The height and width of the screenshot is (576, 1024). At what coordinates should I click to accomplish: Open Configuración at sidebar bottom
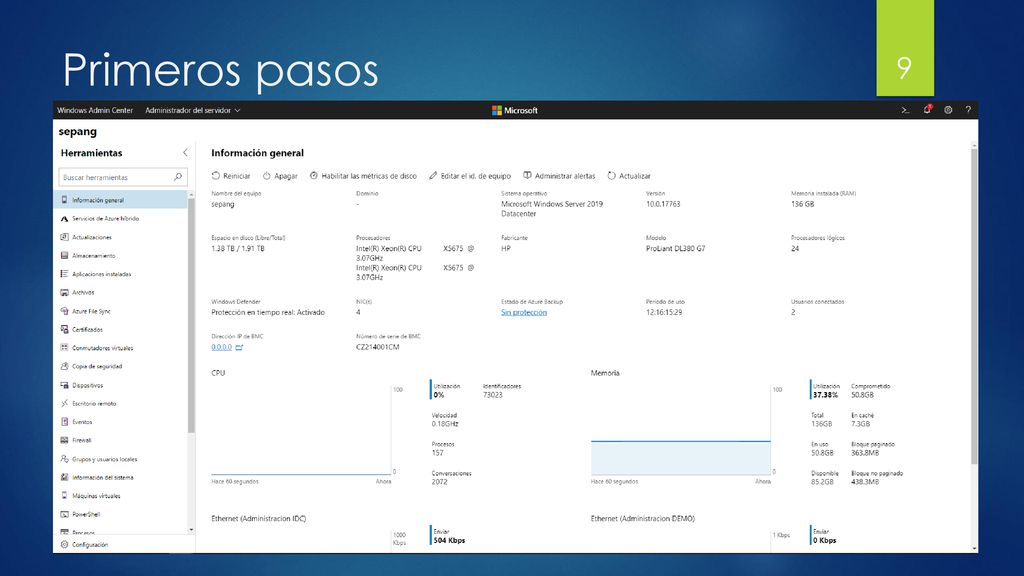84,544
